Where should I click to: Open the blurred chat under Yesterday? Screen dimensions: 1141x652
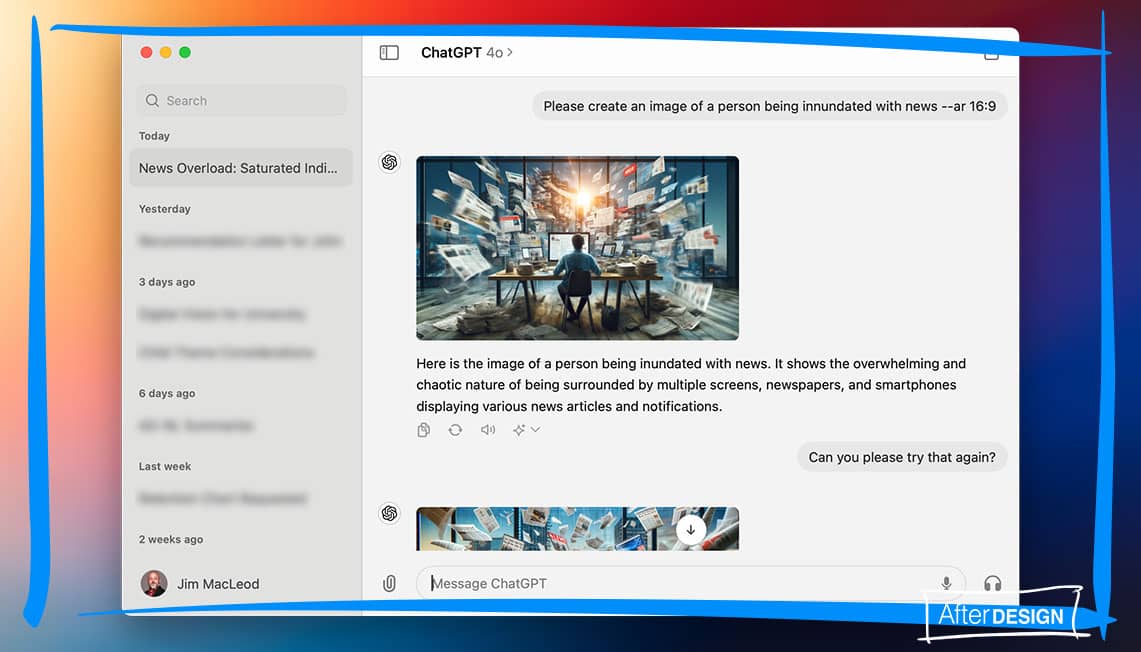pyautogui.click(x=241, y=241)
